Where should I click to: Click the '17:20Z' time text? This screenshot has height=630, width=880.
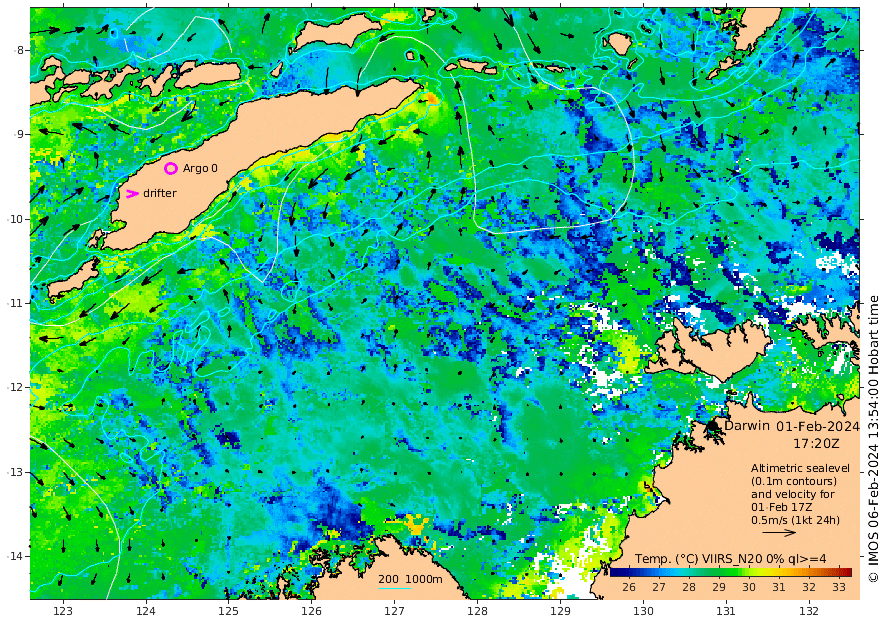coord(816,444)
